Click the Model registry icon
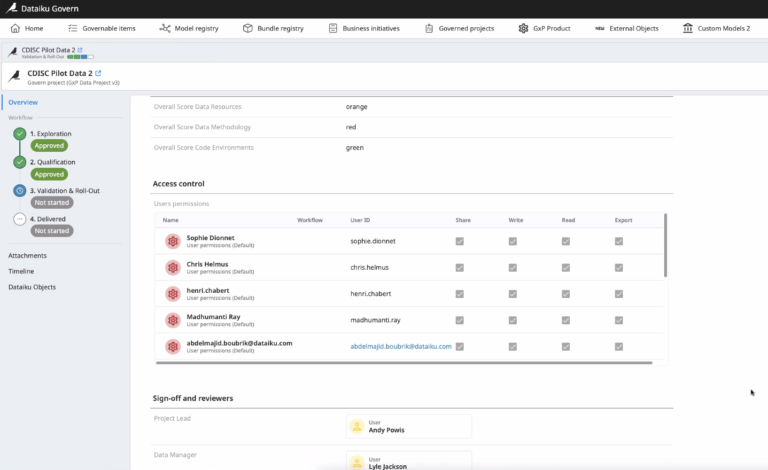Screen dimensions: 768x470 [x=165, y=28]
